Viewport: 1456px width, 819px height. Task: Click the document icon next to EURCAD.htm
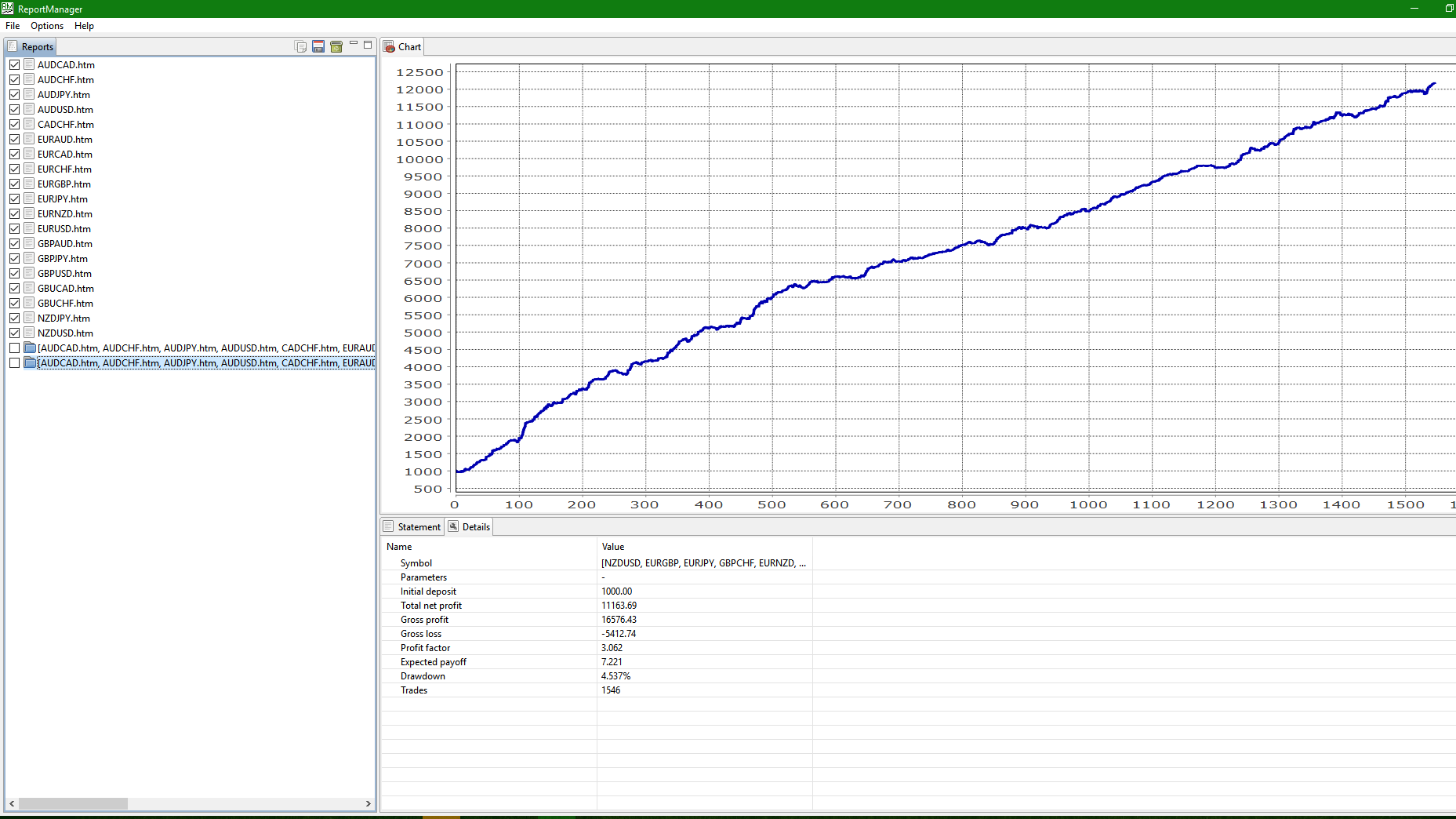[29, 154]
